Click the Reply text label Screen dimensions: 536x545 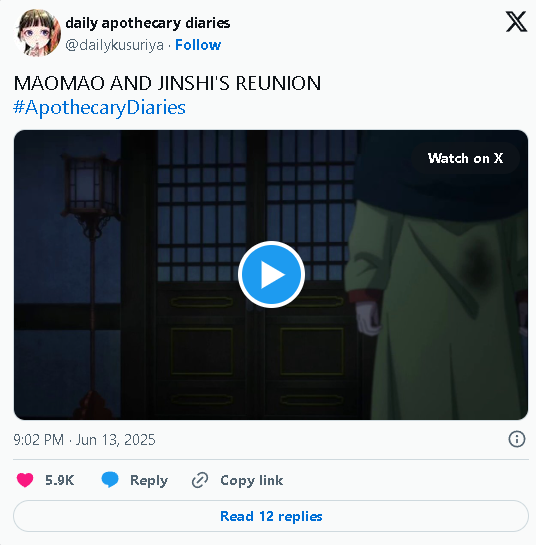[149, 480]
